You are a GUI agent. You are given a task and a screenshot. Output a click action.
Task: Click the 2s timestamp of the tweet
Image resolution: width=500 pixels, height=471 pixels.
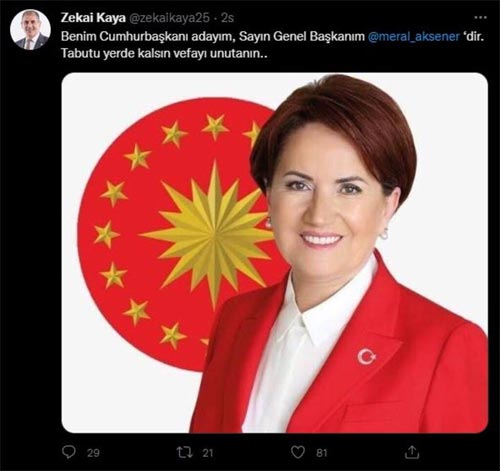tap(227, 18)
